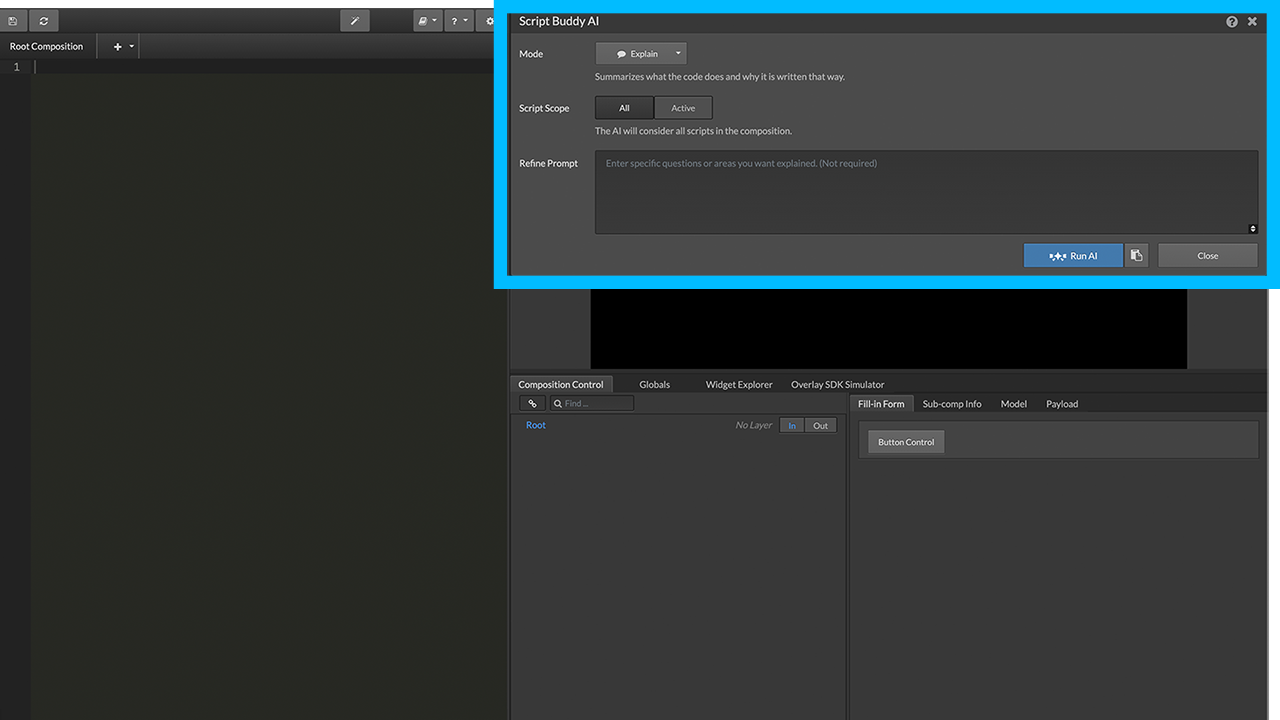Image resolution: width=1280 pixels, height=720 pixels.
Task: Click the Refine Prompt resize handle
Action: click(x=1253, y=229)
